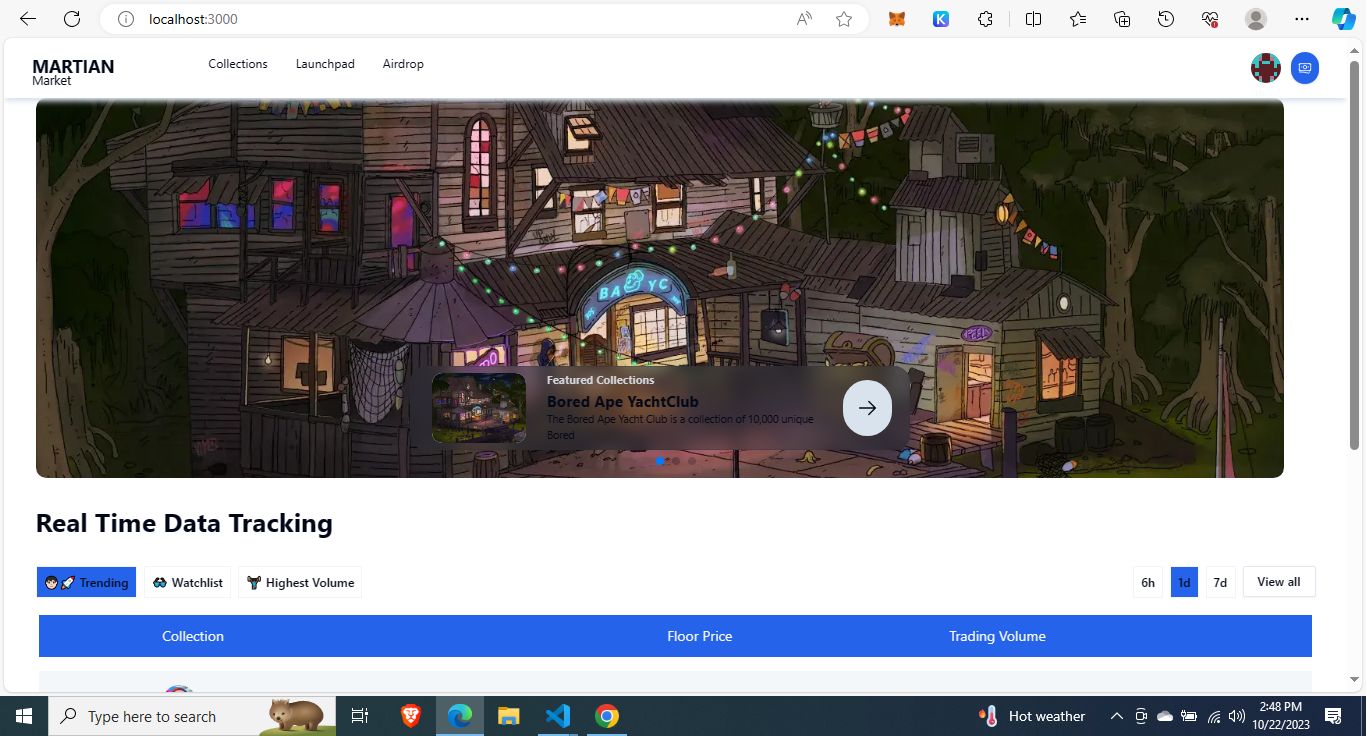This screenshot has width=1366, height=736.
Task: Select the third carousel dot indicator
Action: 692,461
